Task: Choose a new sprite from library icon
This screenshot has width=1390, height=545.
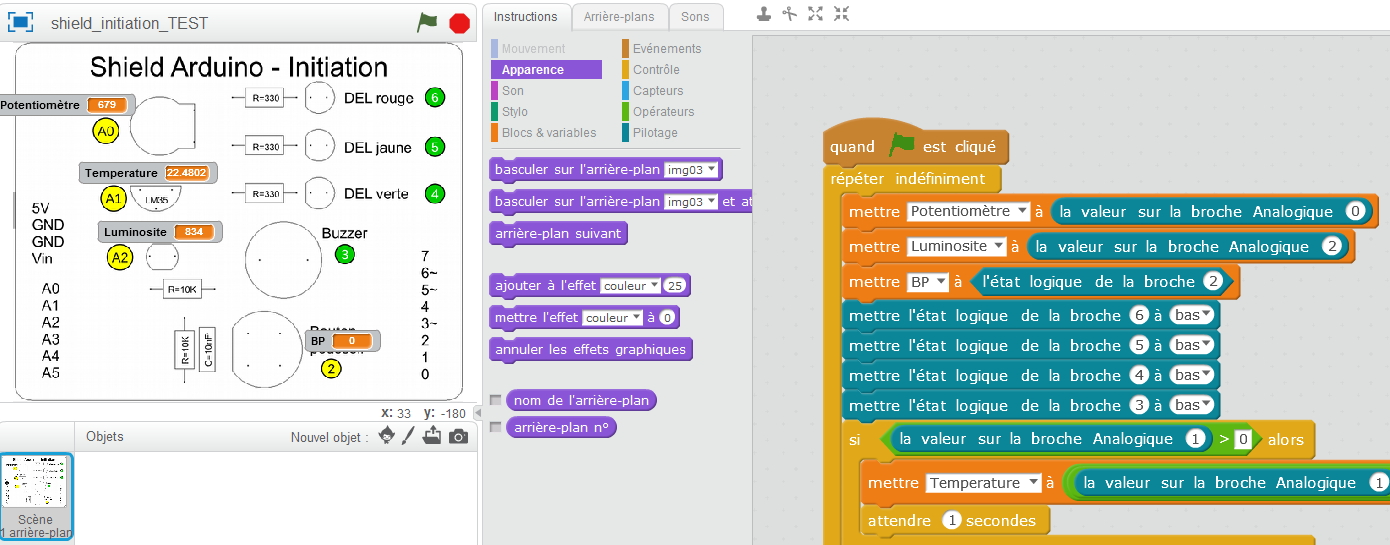Action: (x=386, y=437)
